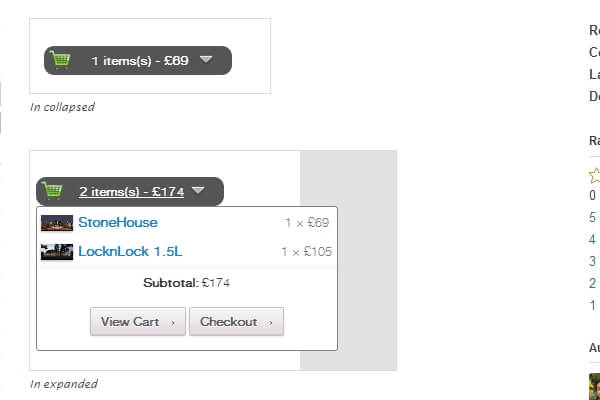Open the "1 items(s) - £69" cart summary
This screenshot has width=600, height=400.
(140, 61)
